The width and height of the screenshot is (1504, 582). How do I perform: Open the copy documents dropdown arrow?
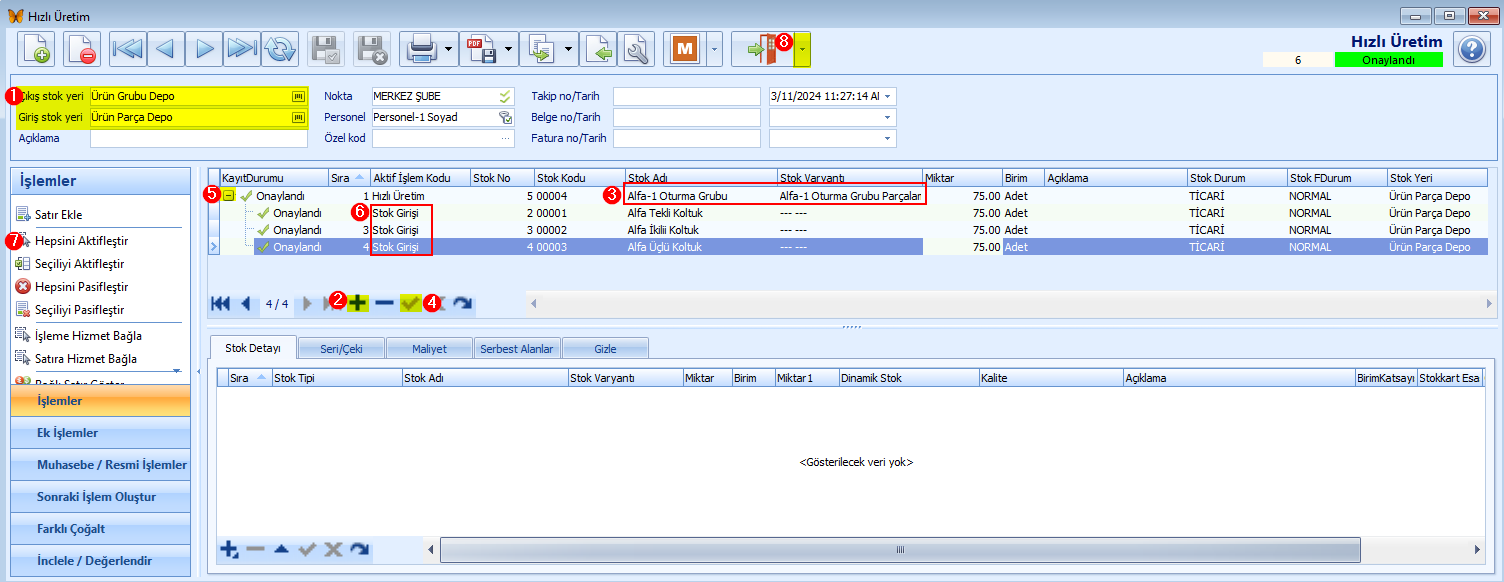569,48
